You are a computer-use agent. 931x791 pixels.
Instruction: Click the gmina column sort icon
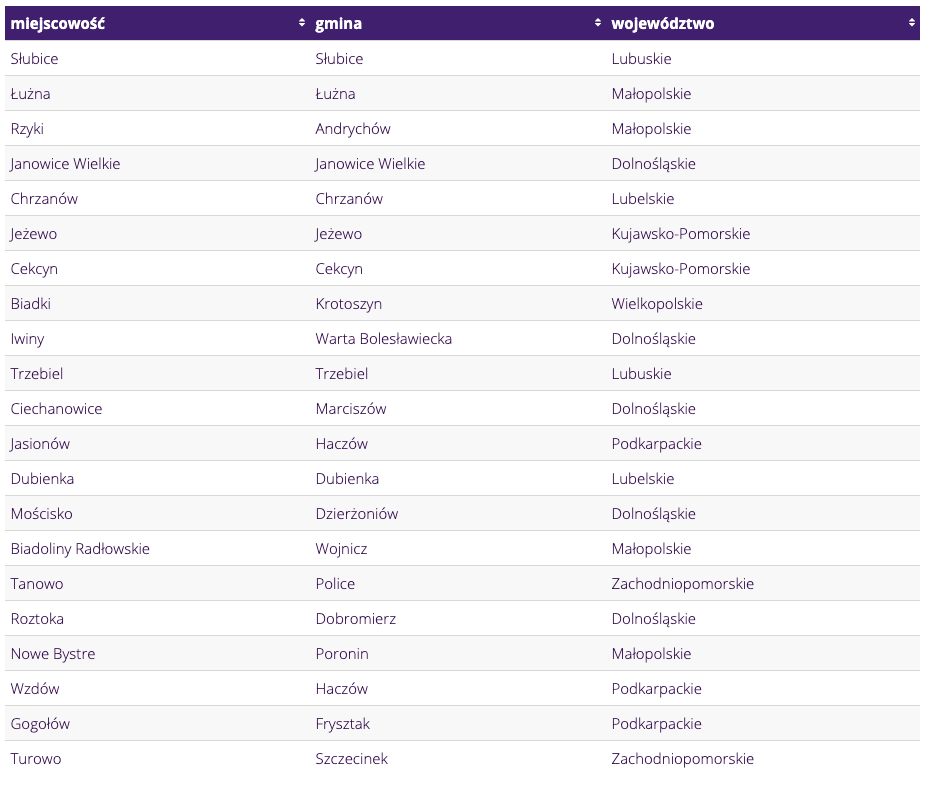pos(599,23)
